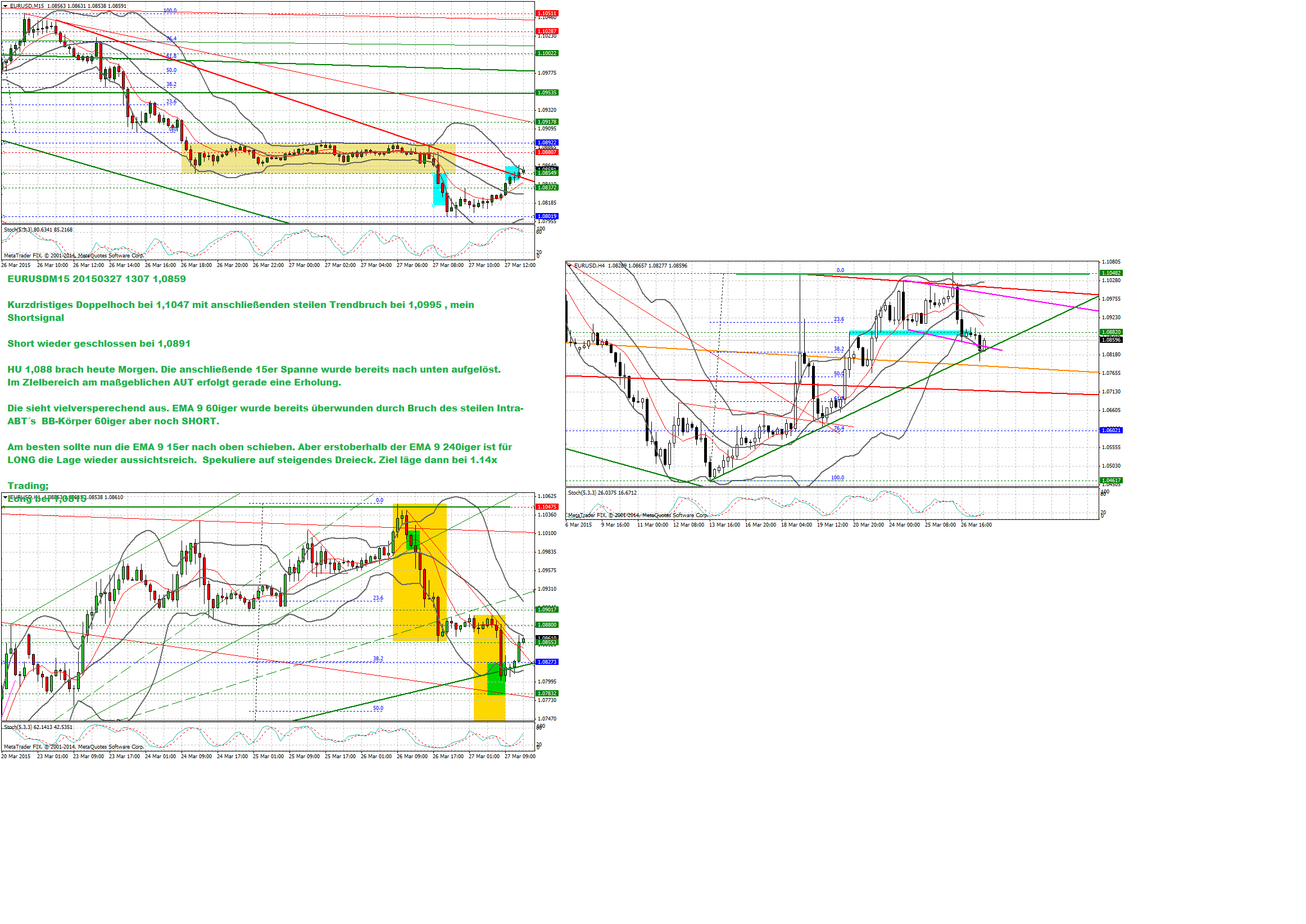Click the Fibonacci 61.8 level on M15 chart
The image size is (1306, 924).
[x=171, y=56]
